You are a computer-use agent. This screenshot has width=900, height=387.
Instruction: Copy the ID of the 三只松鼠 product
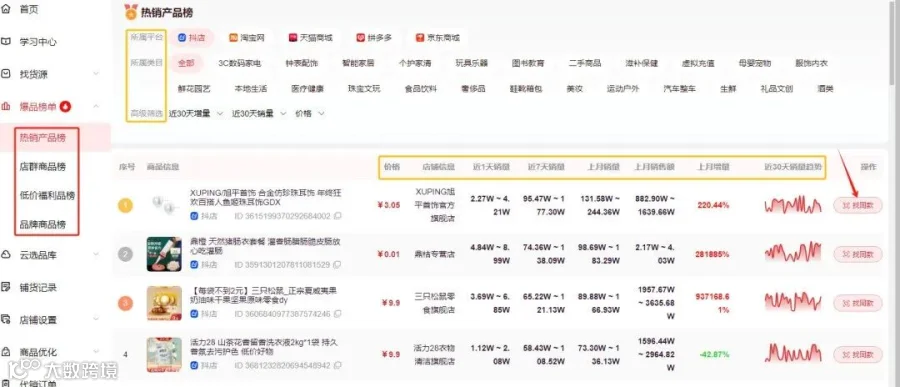point(338,314)
